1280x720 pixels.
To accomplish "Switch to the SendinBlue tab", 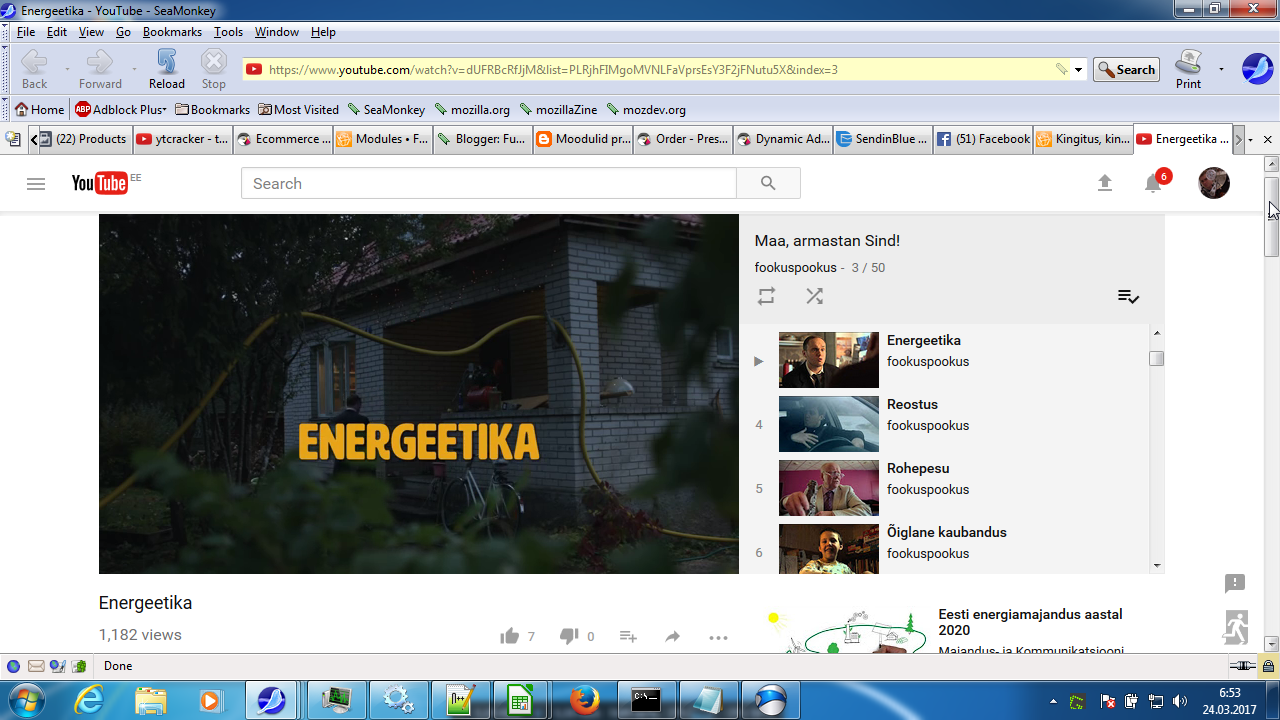I will pyautogui.click(x=883, y=139).
